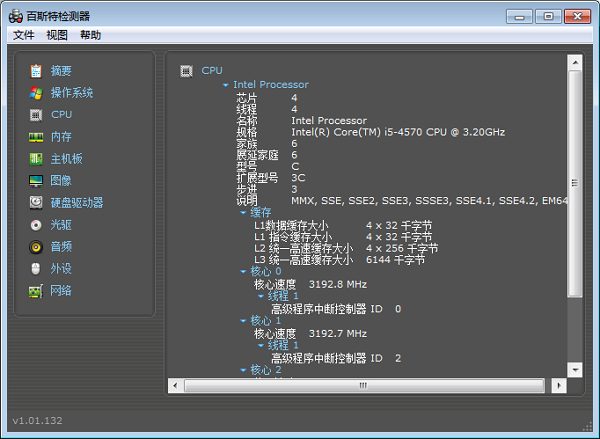The image size is (600, 439).
Task: Click the horizontal scrollbar thumb
Action: point(364,385)
